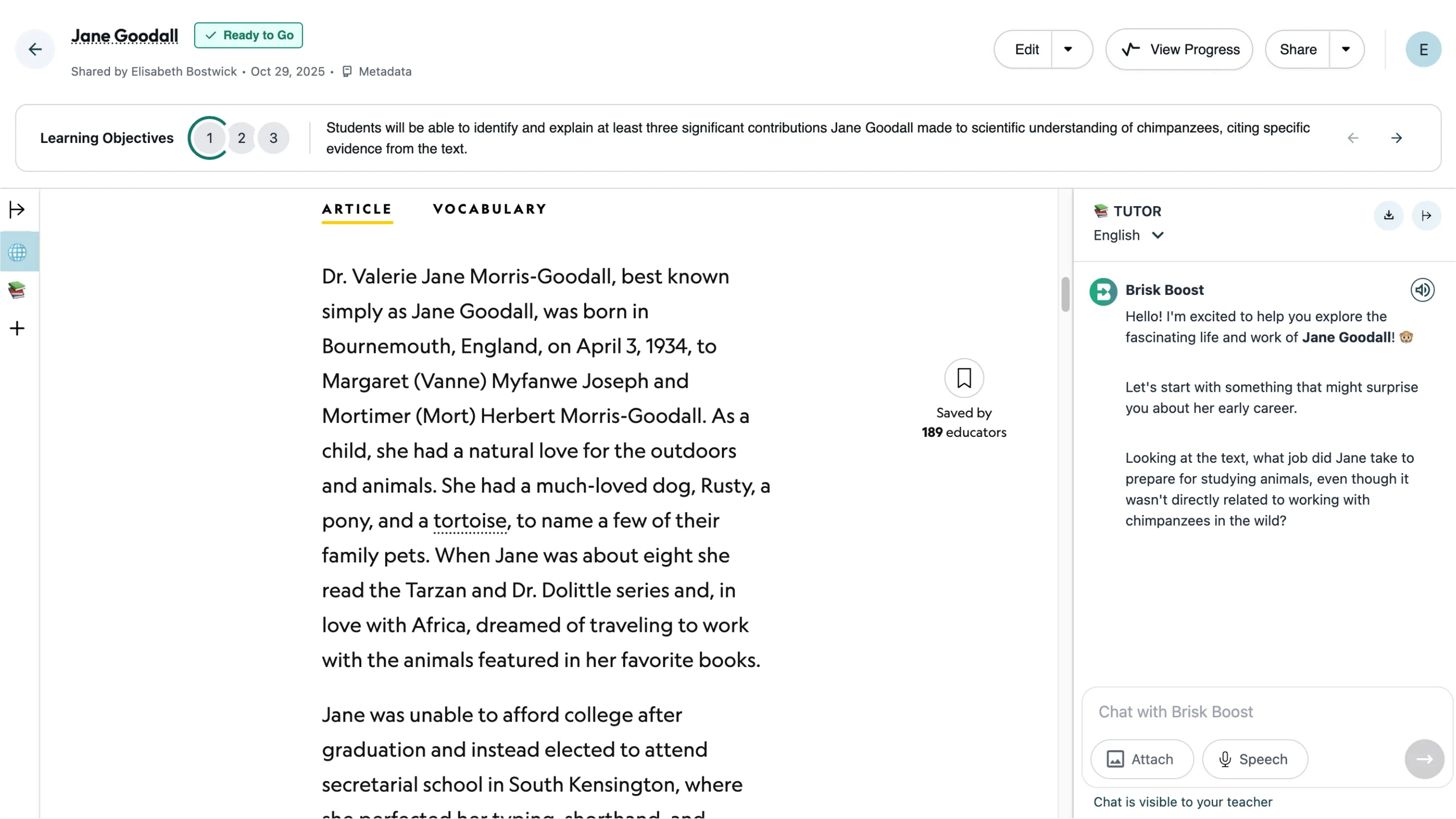Switch to the Vocabulary tab

(x=489, y=209)
